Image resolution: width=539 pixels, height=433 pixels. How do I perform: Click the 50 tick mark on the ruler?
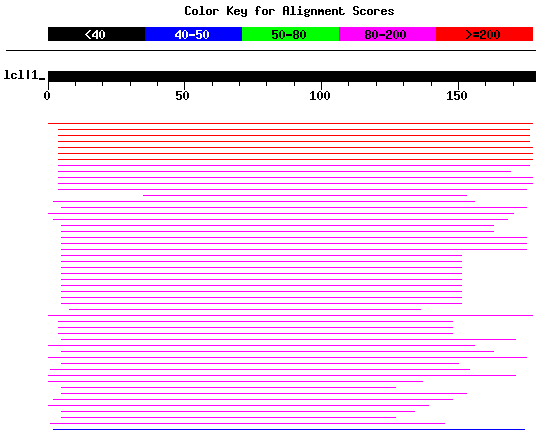(184, 85)
